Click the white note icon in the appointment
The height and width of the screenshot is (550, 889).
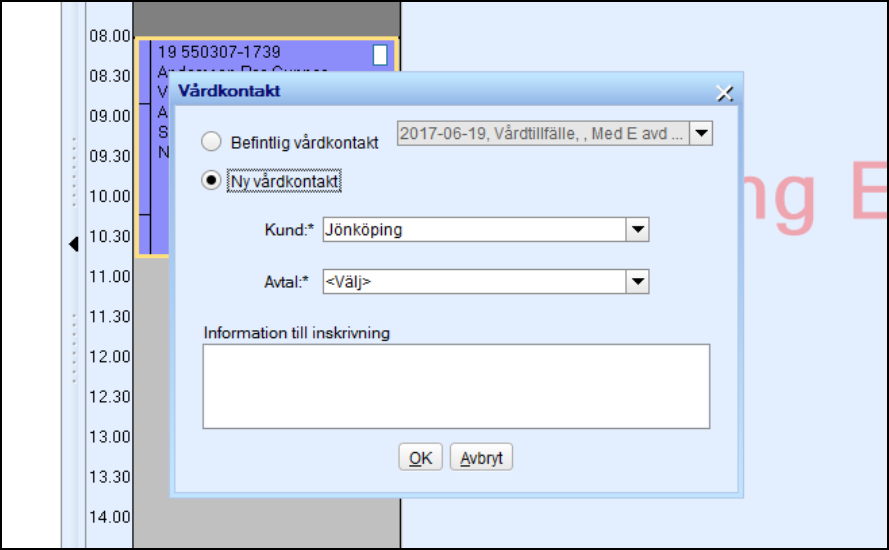point(380,55)
